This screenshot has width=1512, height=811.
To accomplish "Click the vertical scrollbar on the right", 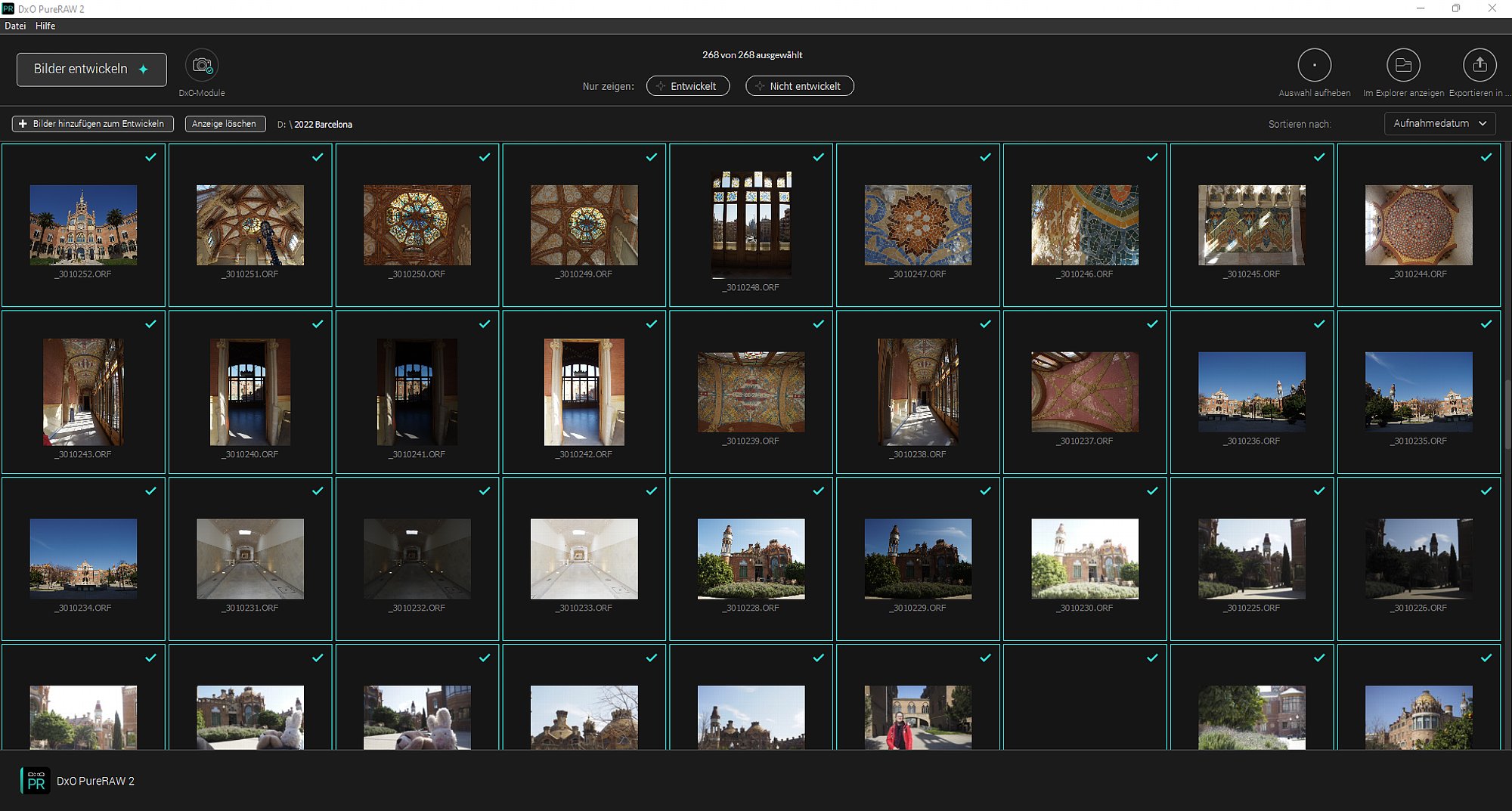I will pos(1506,416).
